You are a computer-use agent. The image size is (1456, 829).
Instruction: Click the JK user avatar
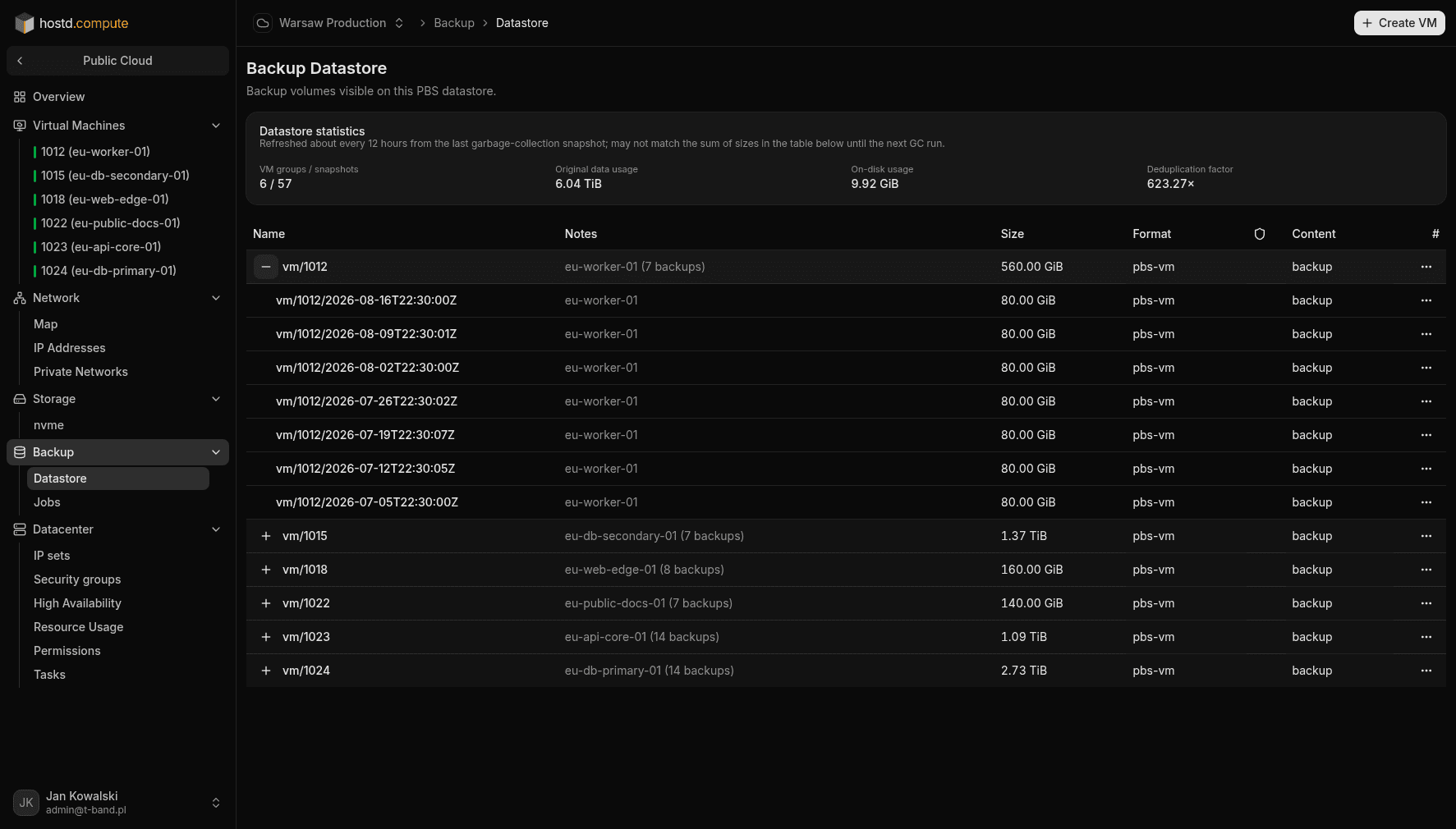click(x=26, y=803)
